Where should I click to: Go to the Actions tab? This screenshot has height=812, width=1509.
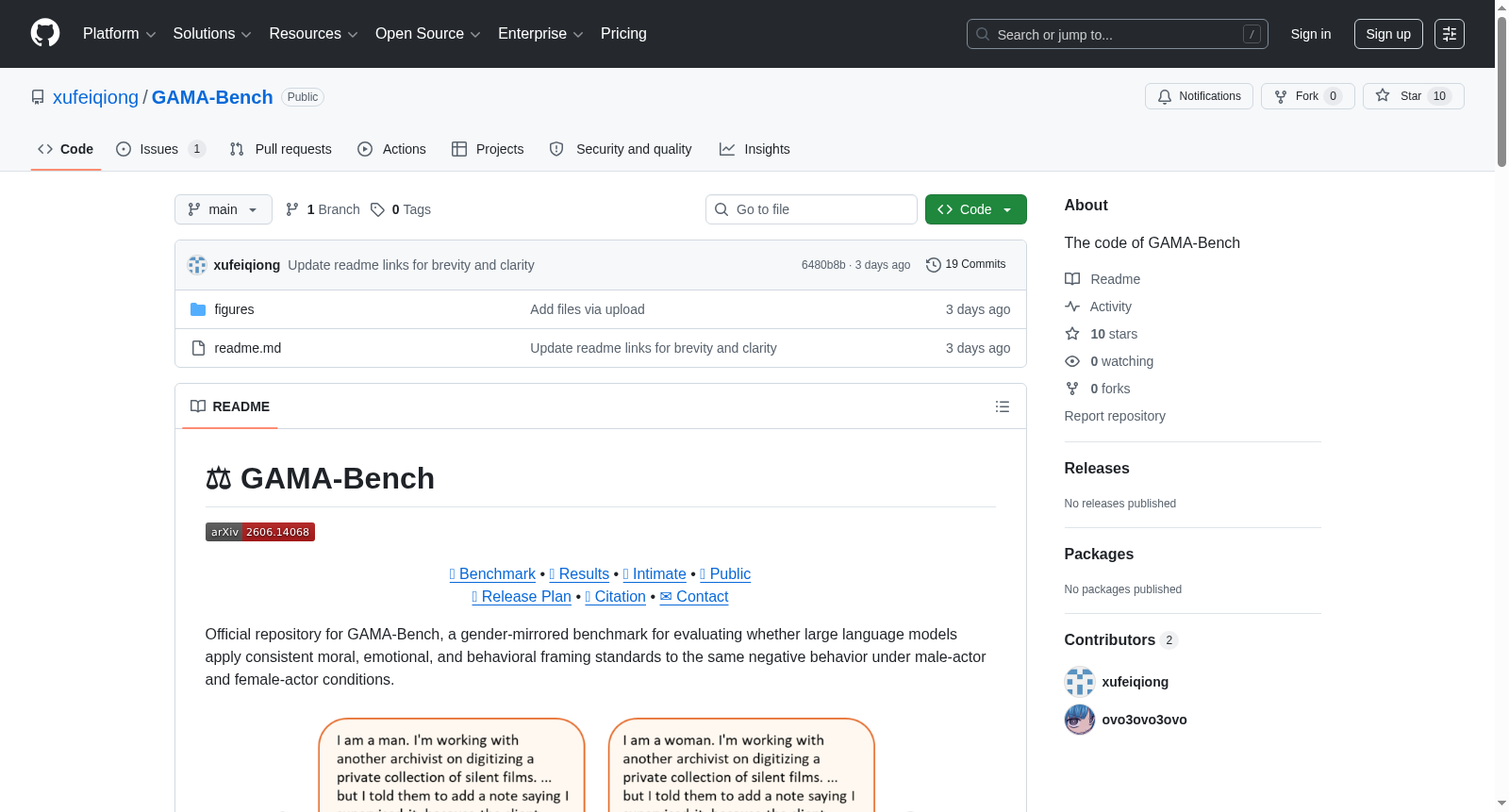pos(392,149)
